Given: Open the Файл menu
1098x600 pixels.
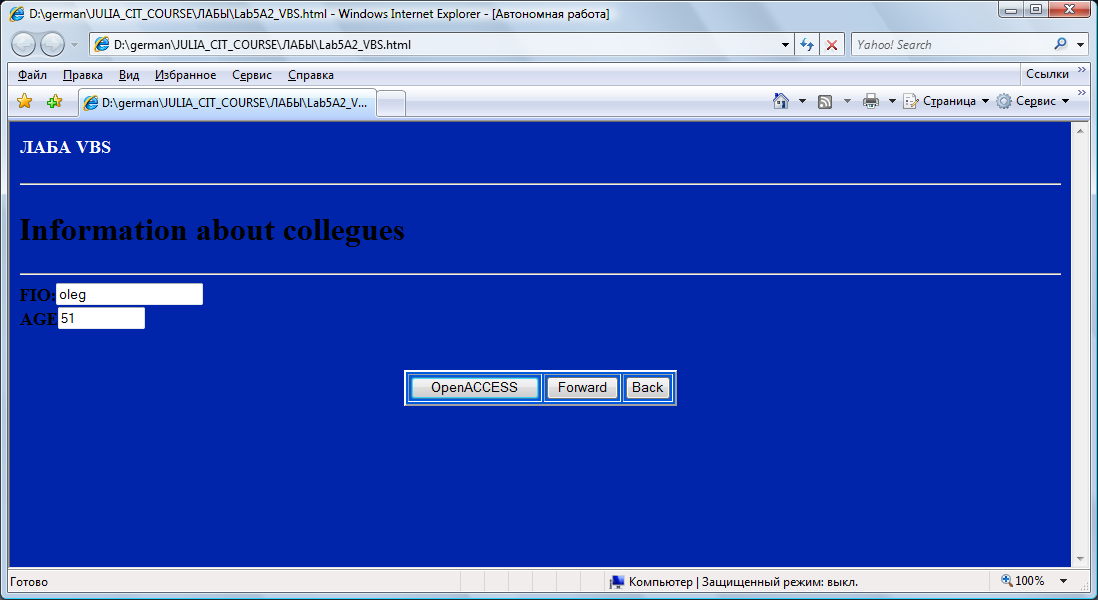Looking at the screenshot, I should click(32, 75).
